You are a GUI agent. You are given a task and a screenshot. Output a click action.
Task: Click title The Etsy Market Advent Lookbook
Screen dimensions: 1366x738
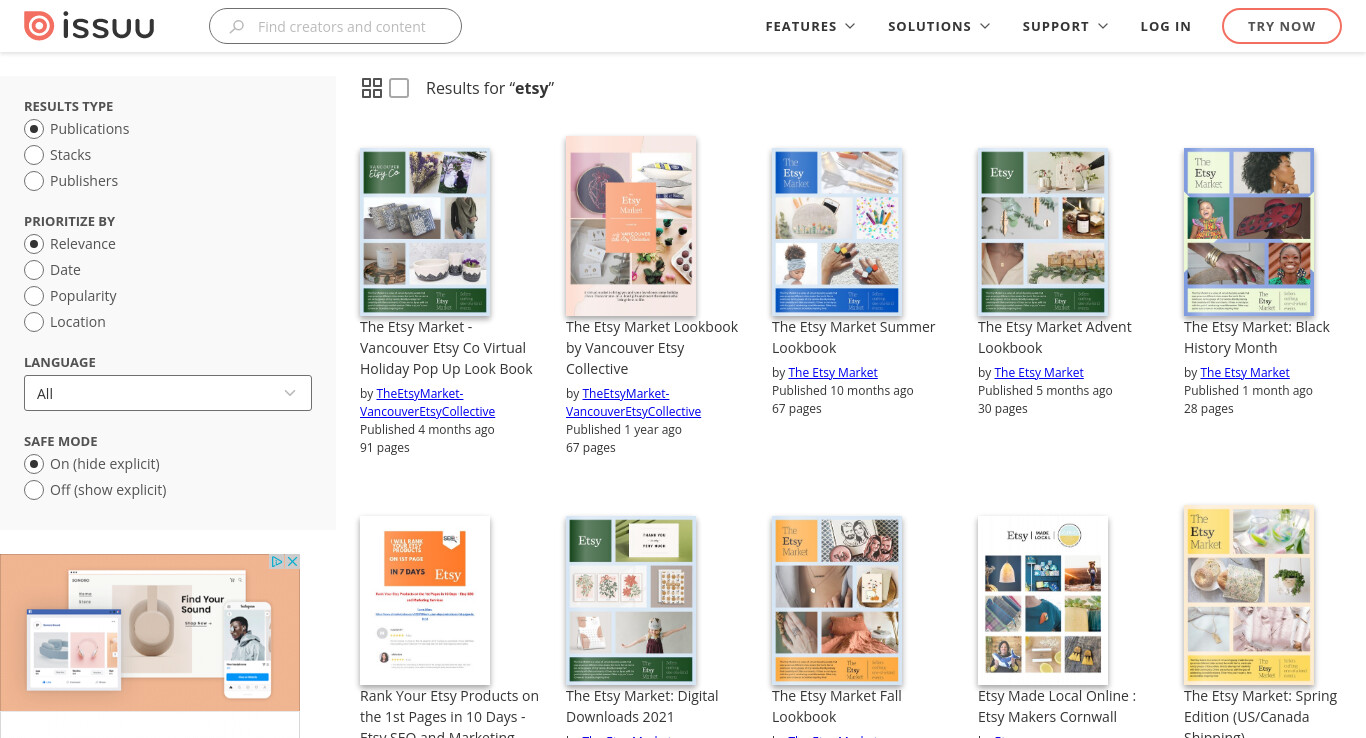click(1054, 337)
